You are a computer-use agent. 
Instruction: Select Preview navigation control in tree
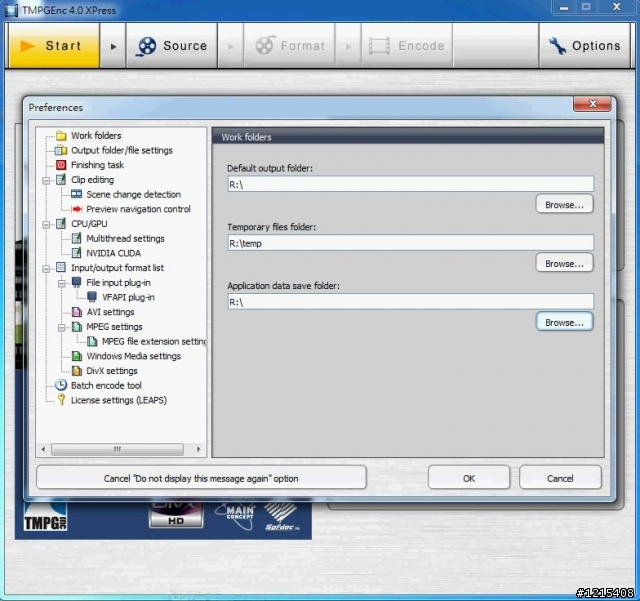(138, 209)
